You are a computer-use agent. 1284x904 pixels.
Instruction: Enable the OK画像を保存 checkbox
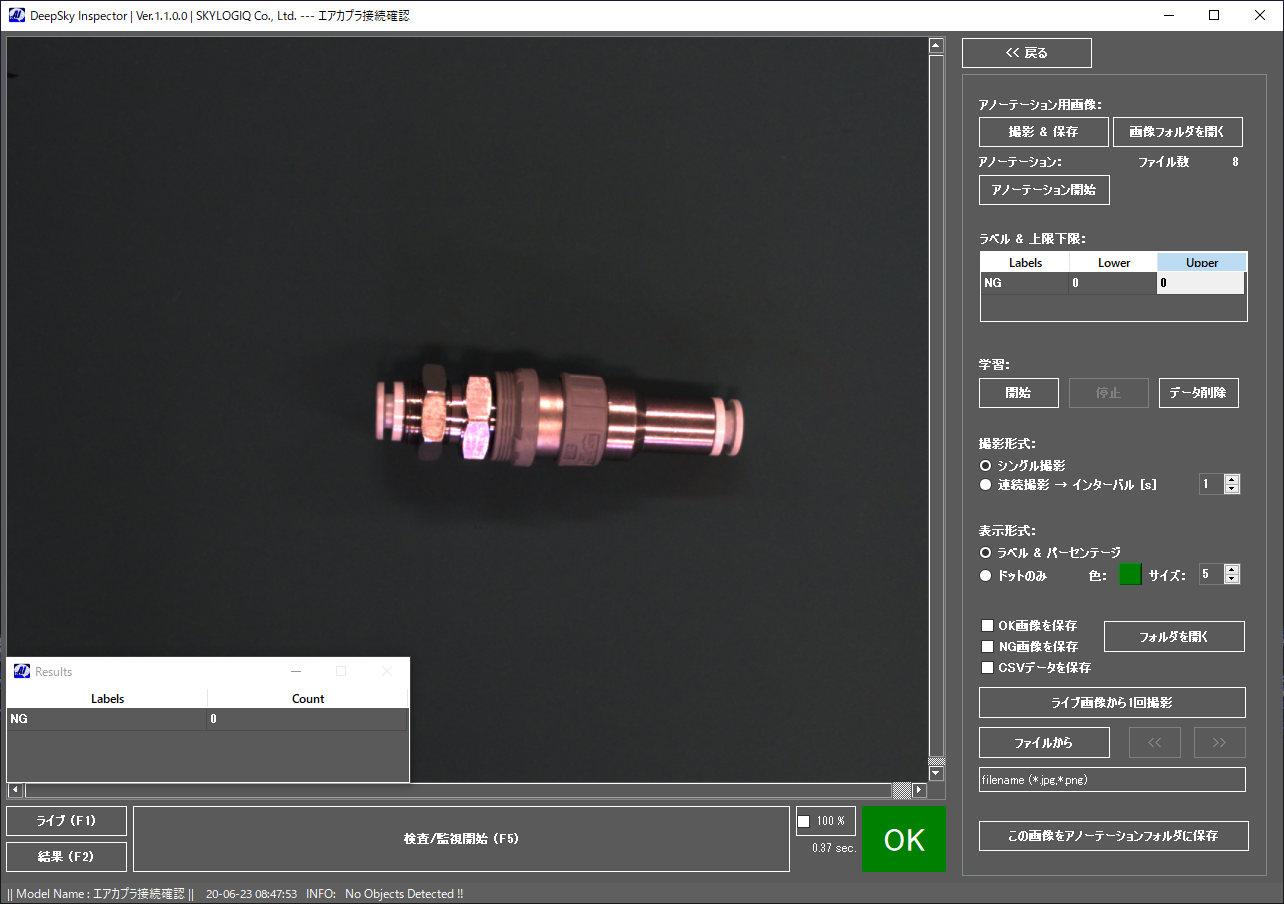click(x=988, y=626)
